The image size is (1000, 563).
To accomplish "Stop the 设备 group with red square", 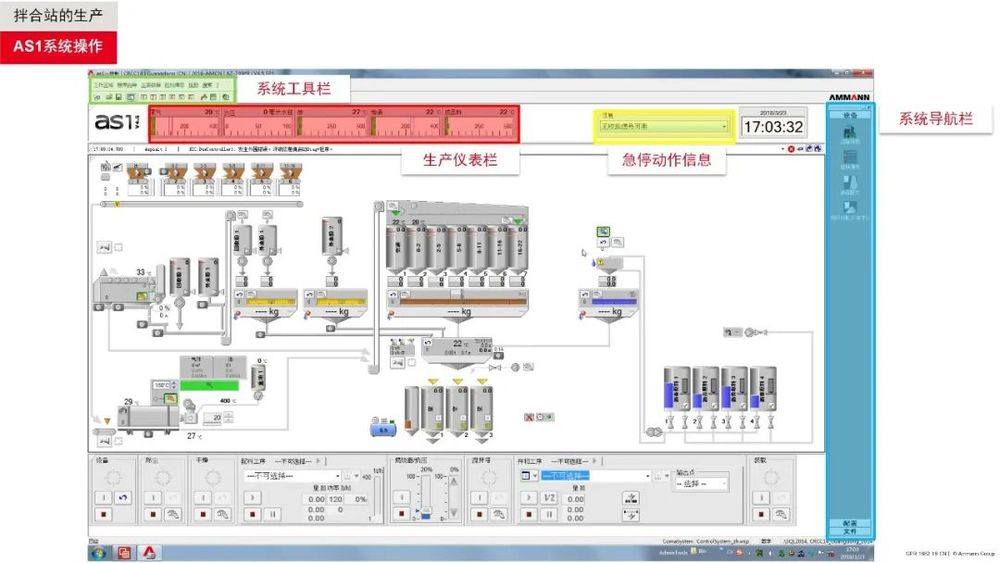I will tap(103, 514).
